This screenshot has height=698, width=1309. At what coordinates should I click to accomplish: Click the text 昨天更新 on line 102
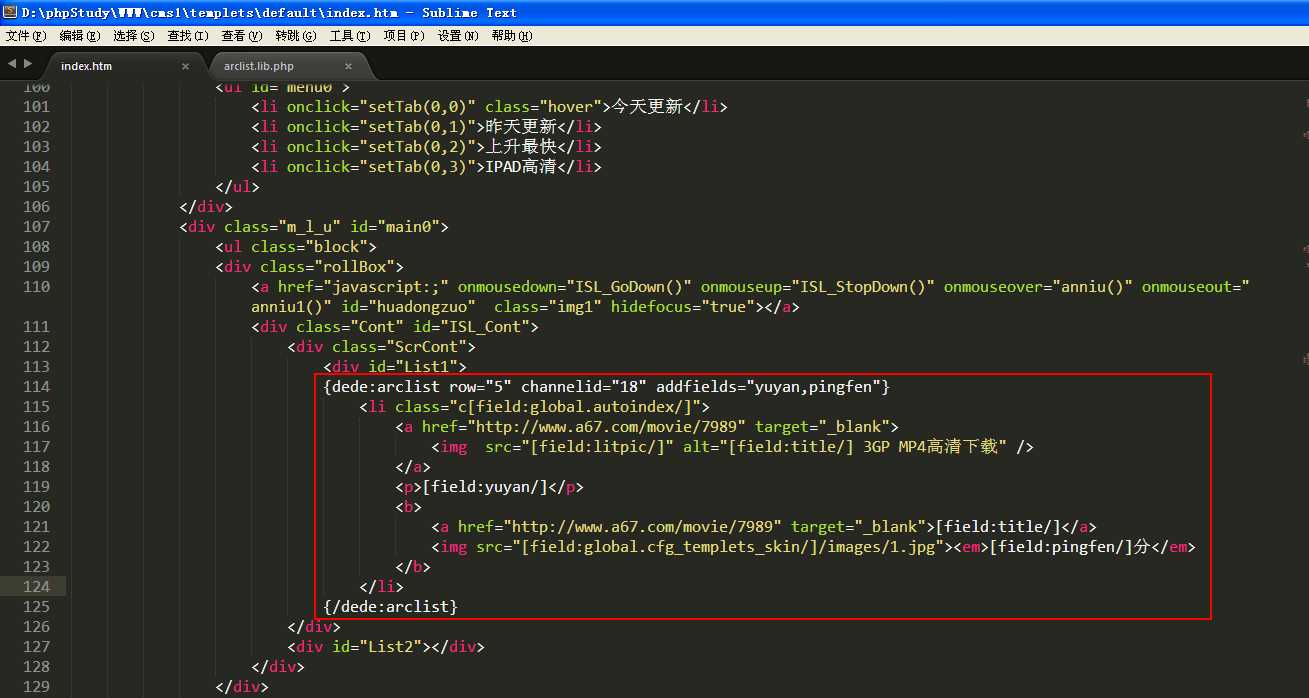(x=521, y=127)
